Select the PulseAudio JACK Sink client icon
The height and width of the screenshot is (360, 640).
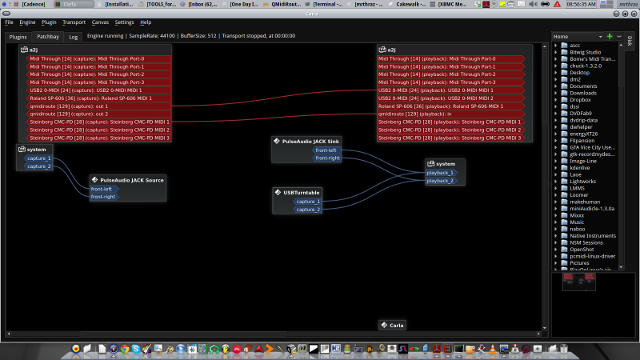tap(277, 141)
